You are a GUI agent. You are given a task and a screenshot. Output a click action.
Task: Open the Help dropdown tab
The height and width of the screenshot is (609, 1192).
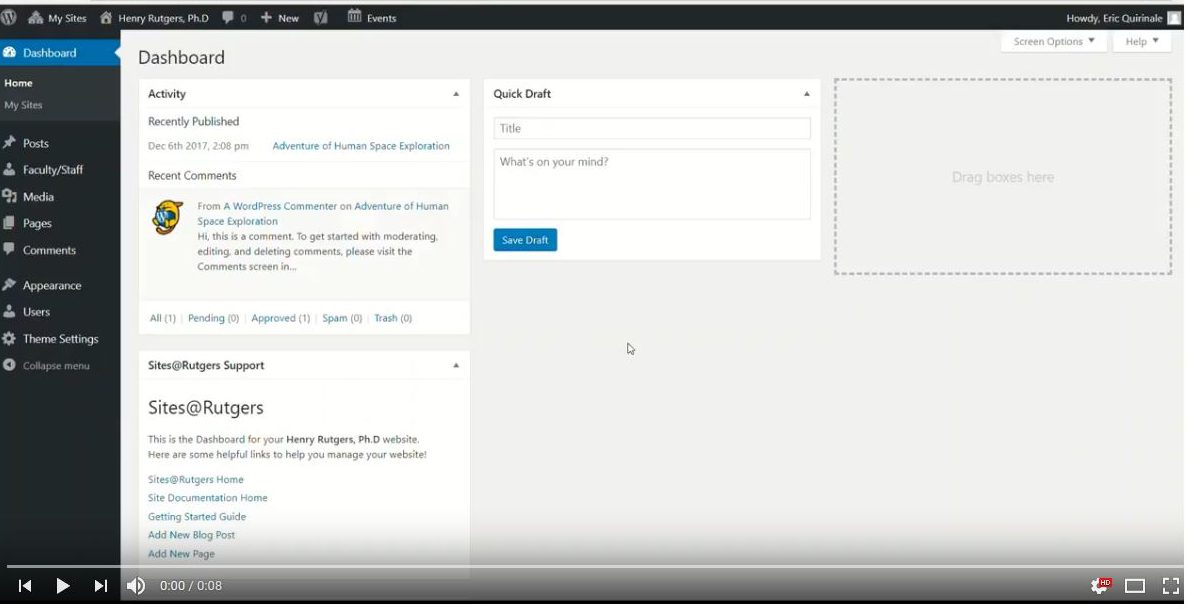click(1141, 42)
